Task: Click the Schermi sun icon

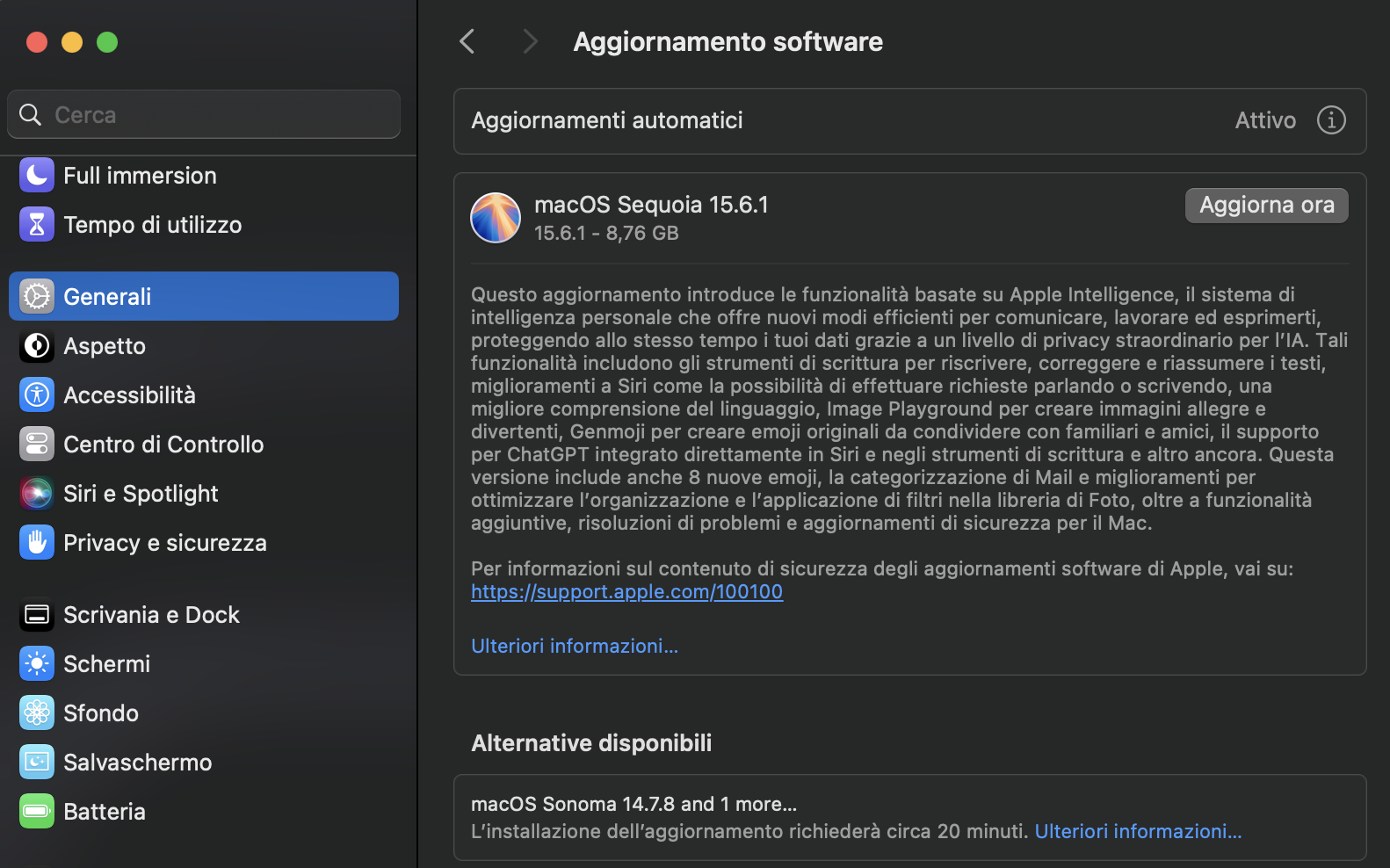Action: pyautogui.click(x=37, y=664)
